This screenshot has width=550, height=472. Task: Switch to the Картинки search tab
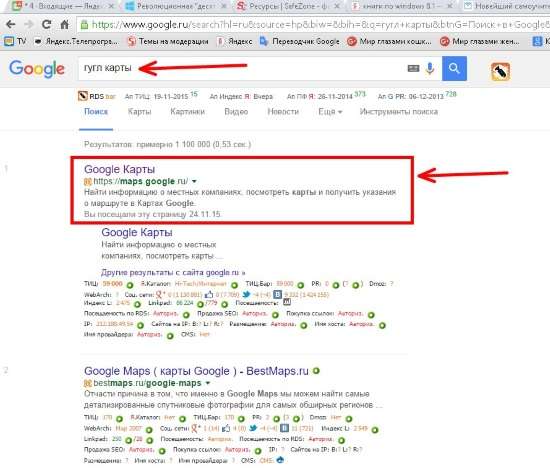tap(188, 112)
